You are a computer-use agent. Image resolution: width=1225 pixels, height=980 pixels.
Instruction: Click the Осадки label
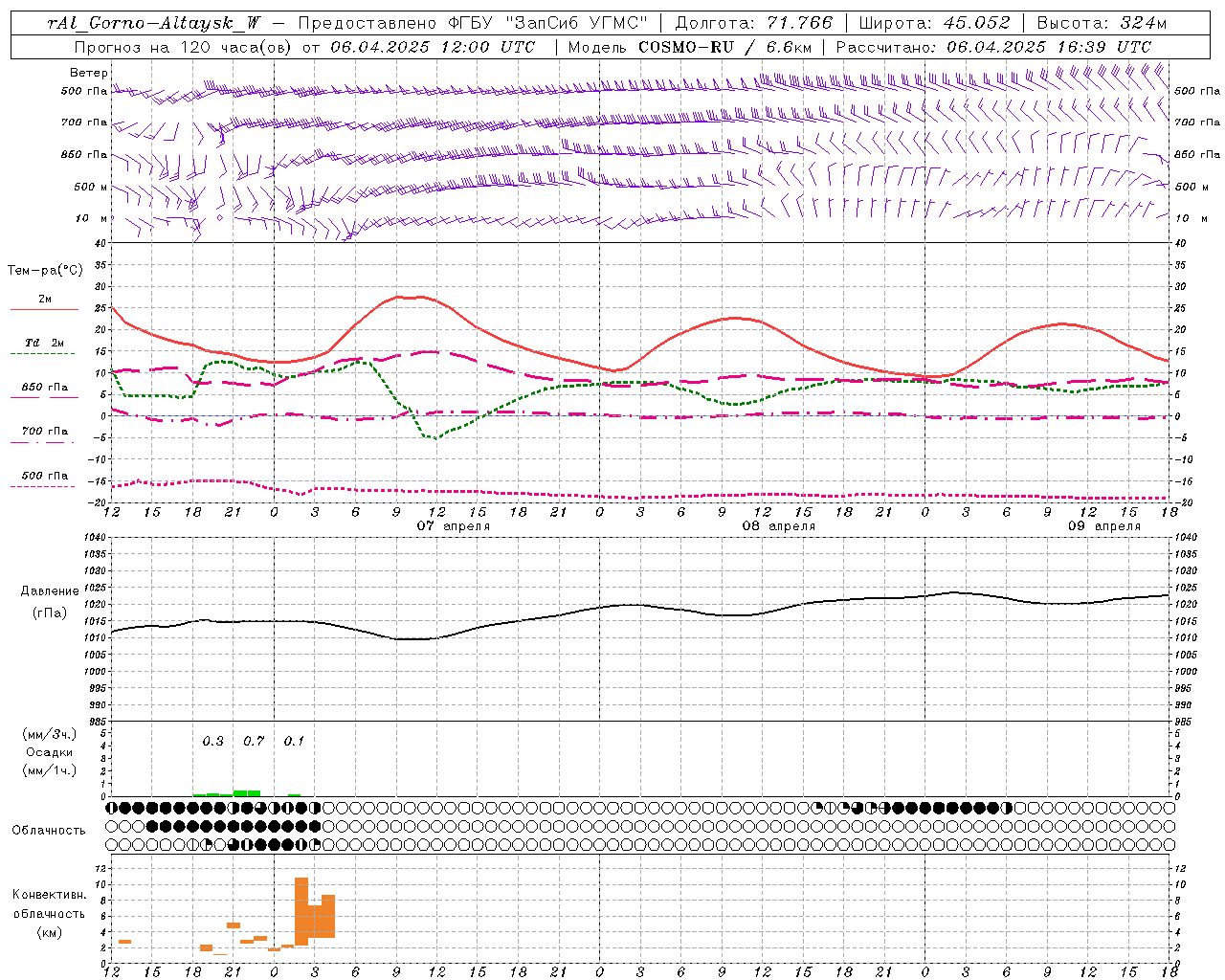click(49, 753)
